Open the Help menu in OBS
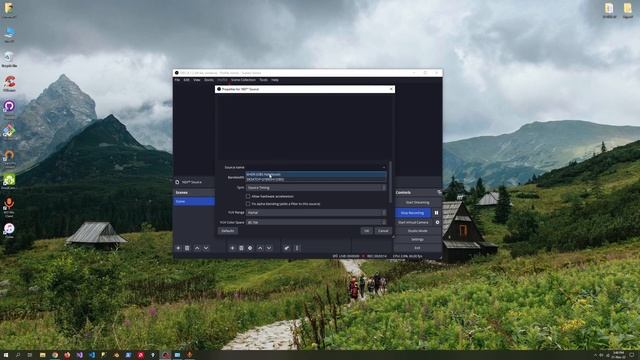Image resolution: width=640 pixels, height=360 pixels. pyautogui.click(x=275, y=80)
